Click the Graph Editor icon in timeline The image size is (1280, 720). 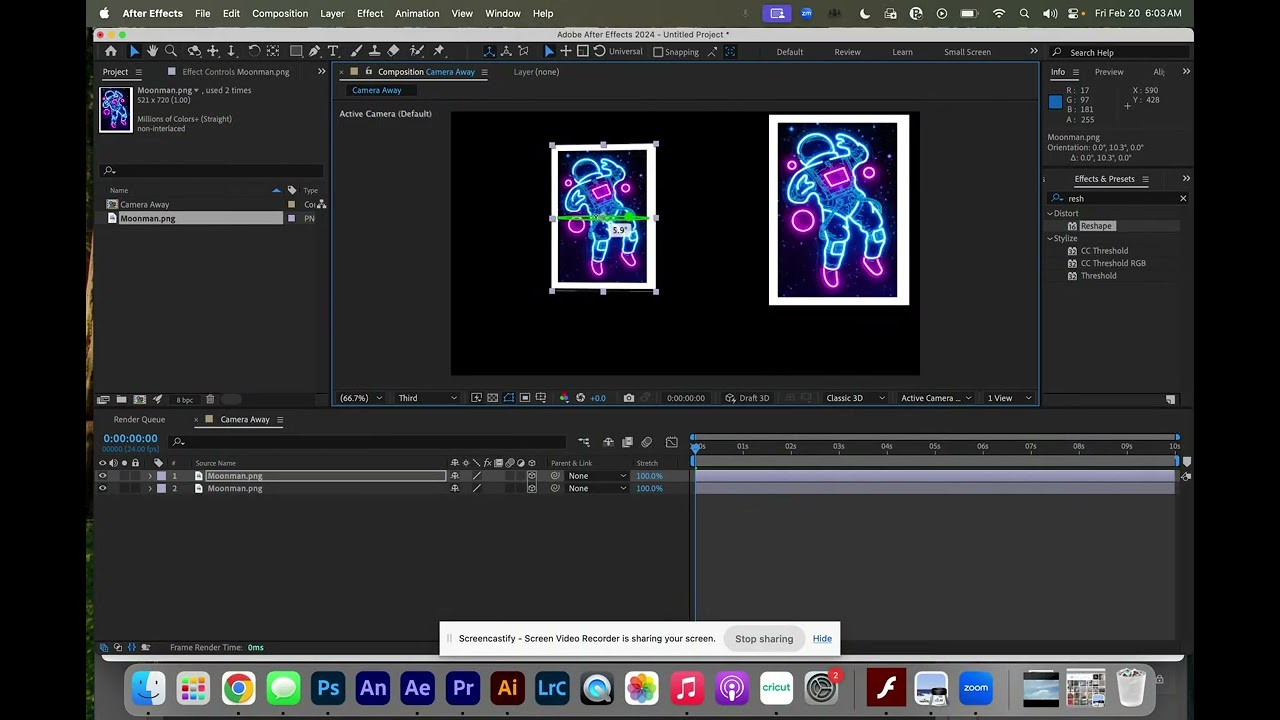(x=671, y=442)
